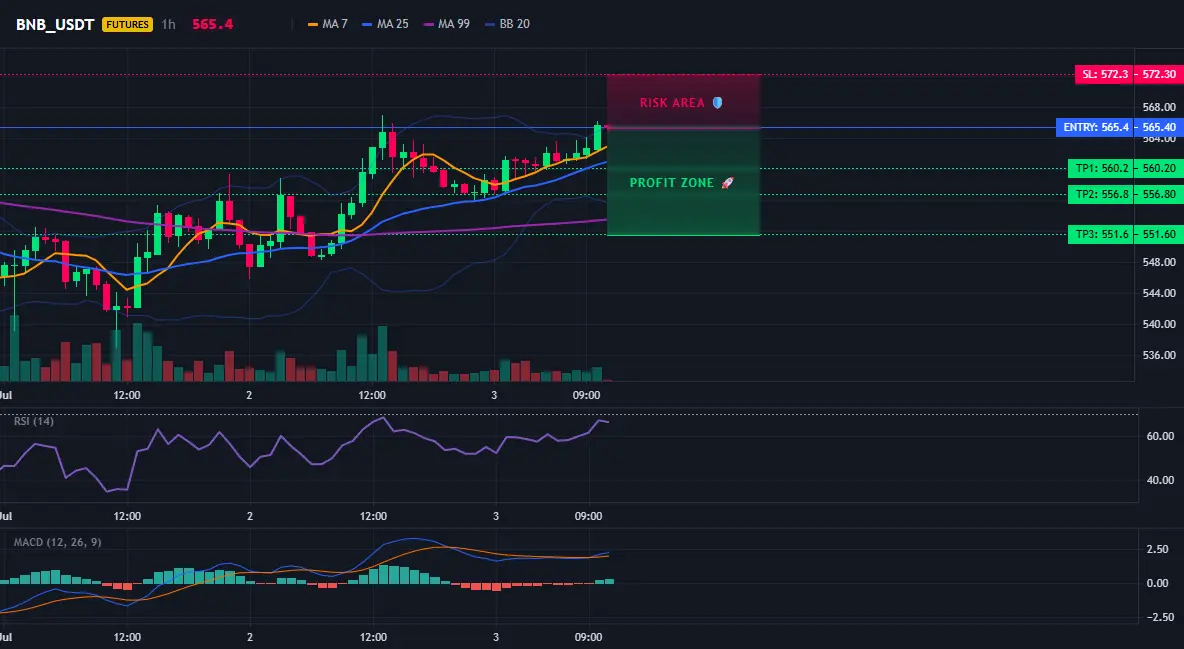Toggle the MA 7 legend item
The height and width of the screenshot is (649, 1184).
[328, 24]
